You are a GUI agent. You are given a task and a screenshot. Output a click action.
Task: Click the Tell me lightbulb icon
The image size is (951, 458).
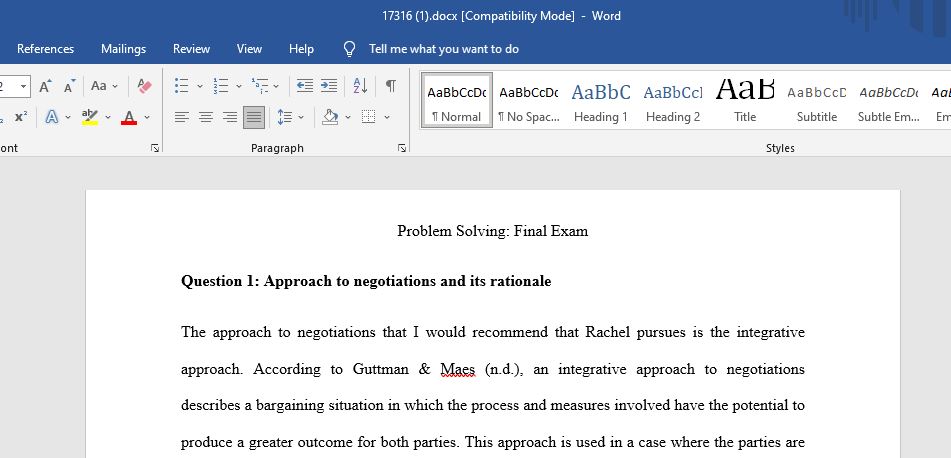349,49
